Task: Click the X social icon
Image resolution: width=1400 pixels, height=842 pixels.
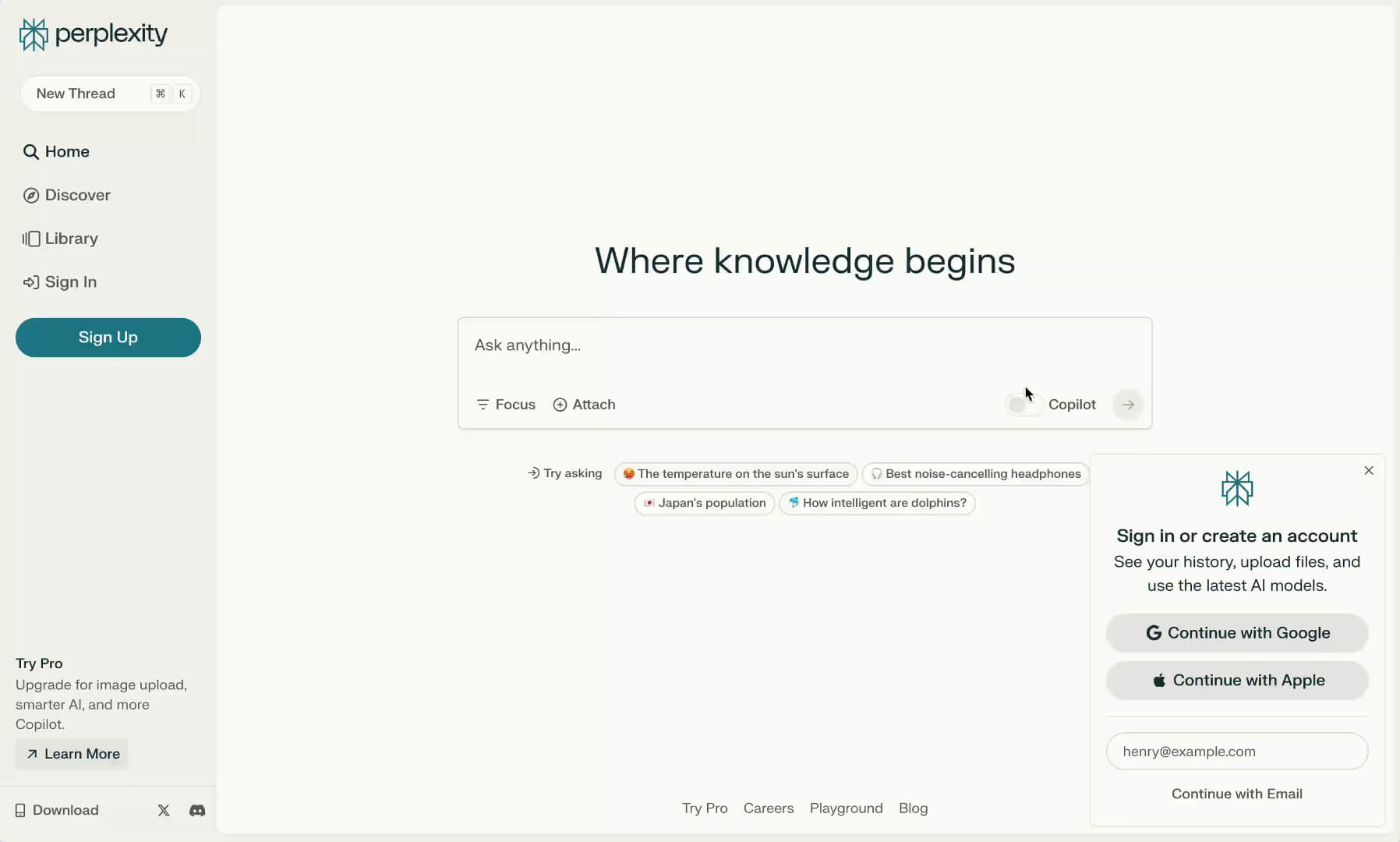Action: 163,811
